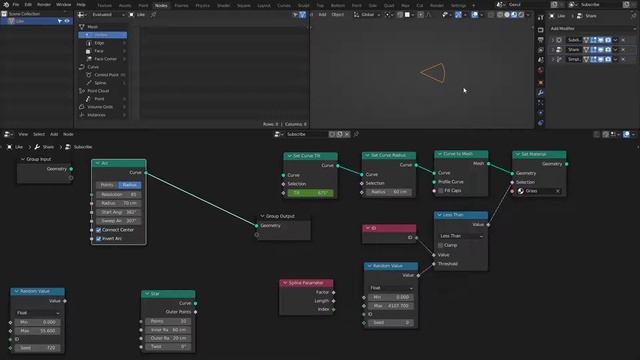640x360 pixels.
Task: Click the green Tilt slider in Set Curve Tilt
Action: click(310, 193)
